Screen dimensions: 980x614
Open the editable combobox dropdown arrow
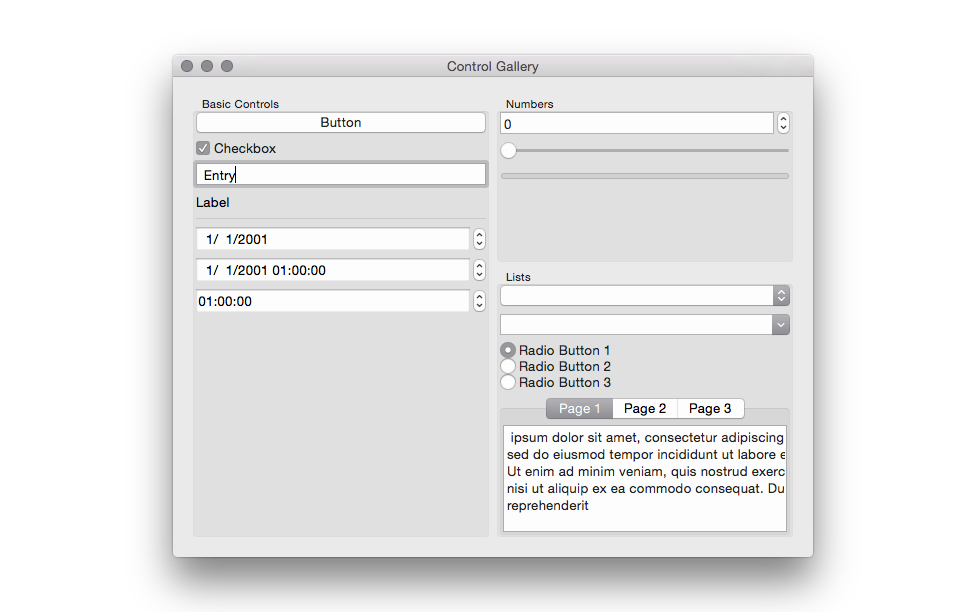(x=781, y=325)
